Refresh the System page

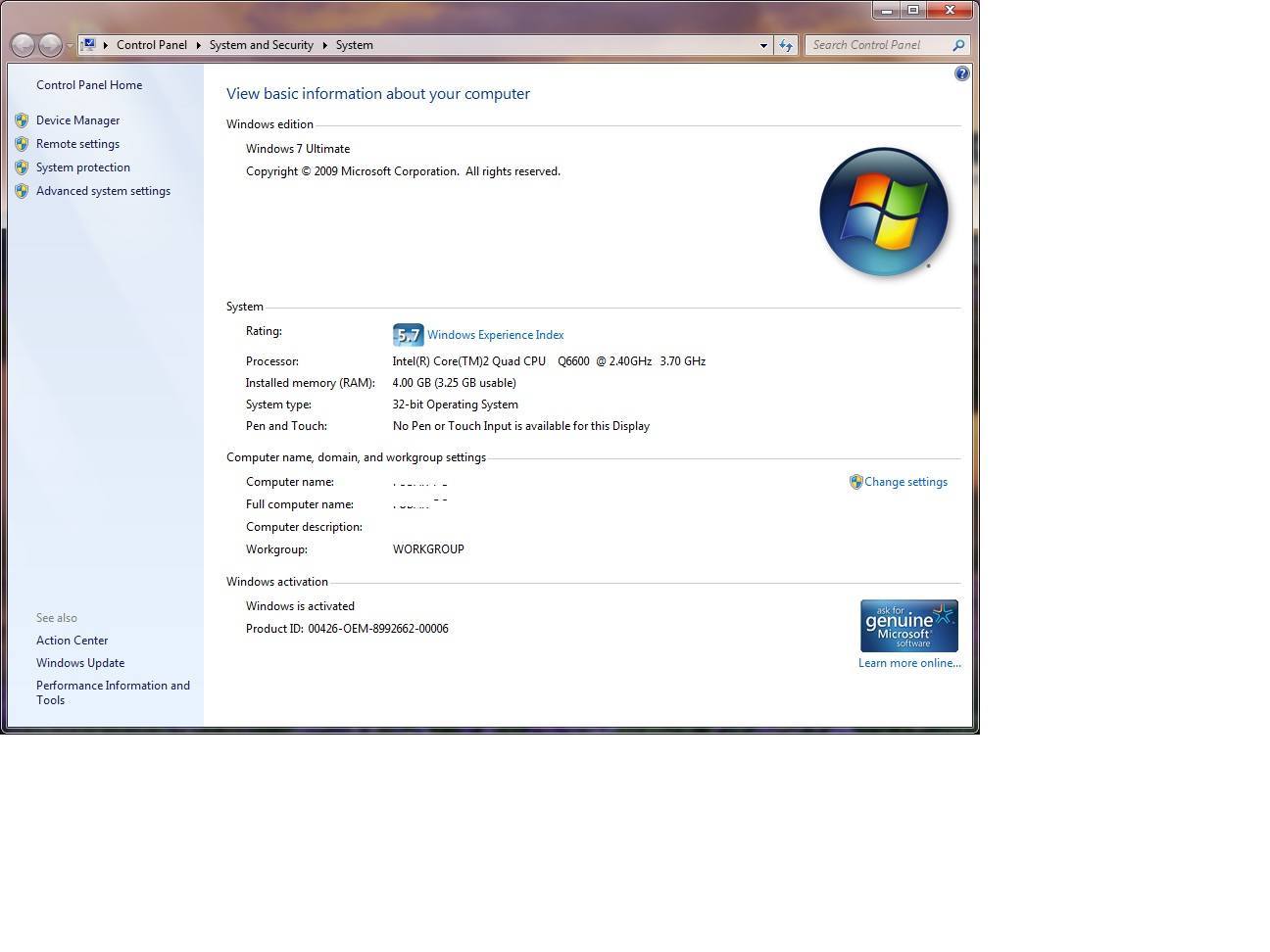click(786, 45)
